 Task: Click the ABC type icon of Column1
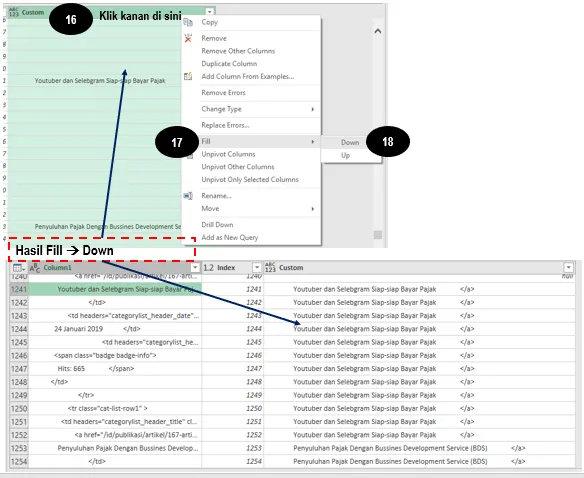pos(35,268)
